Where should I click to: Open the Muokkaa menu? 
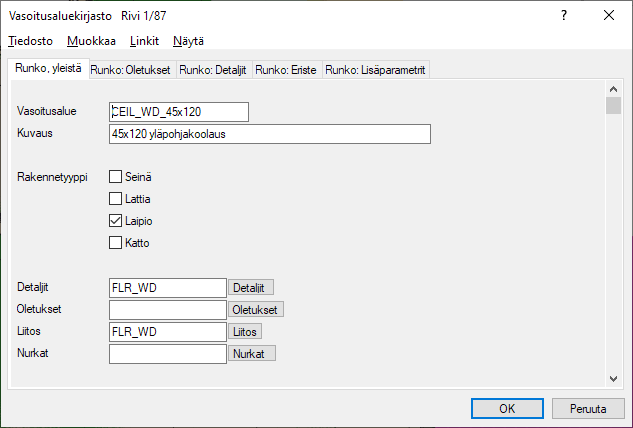tap(91, 41)
